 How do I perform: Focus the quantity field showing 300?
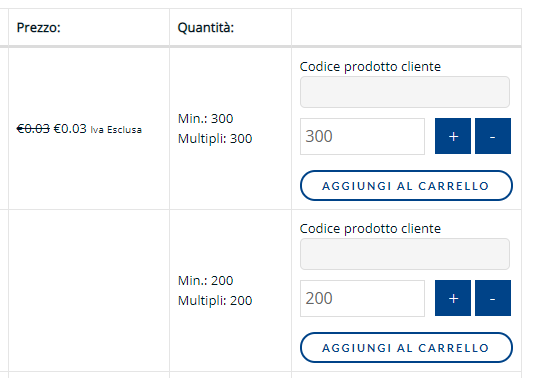point(362,136)
